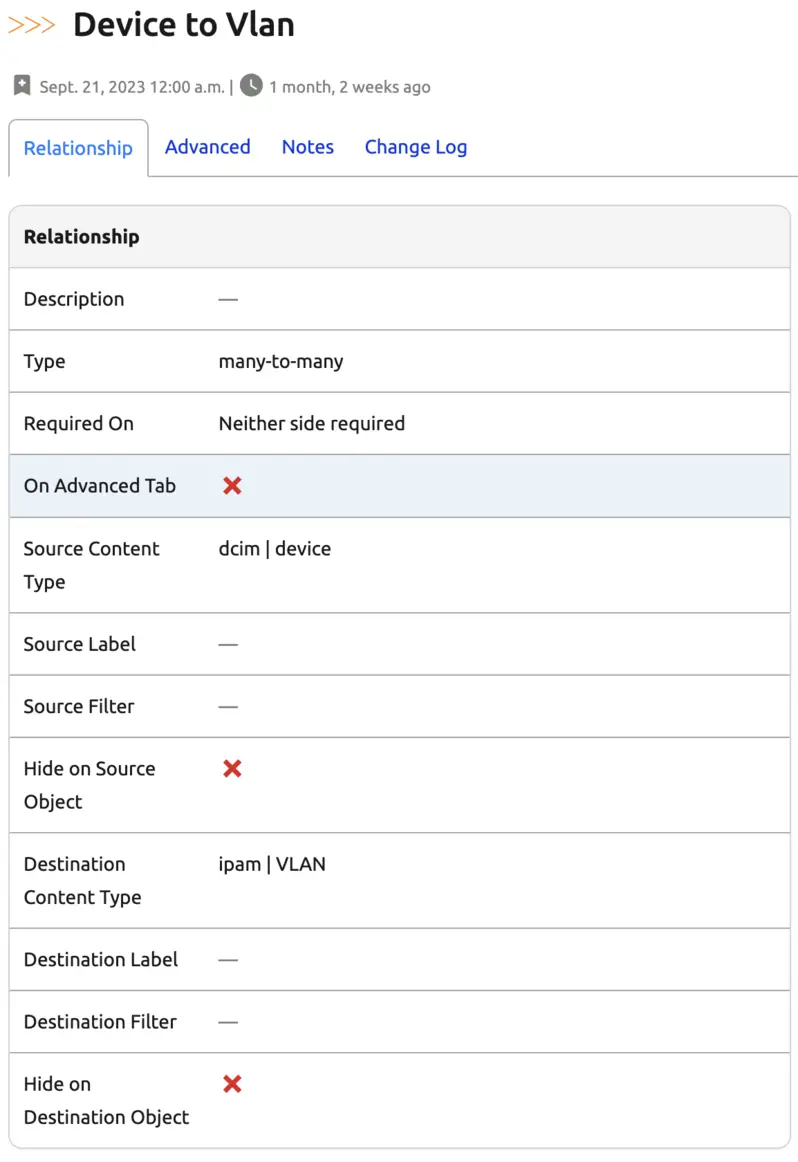
Task: Click red X for Hide on Destination Object
Action: [232, 1084]
